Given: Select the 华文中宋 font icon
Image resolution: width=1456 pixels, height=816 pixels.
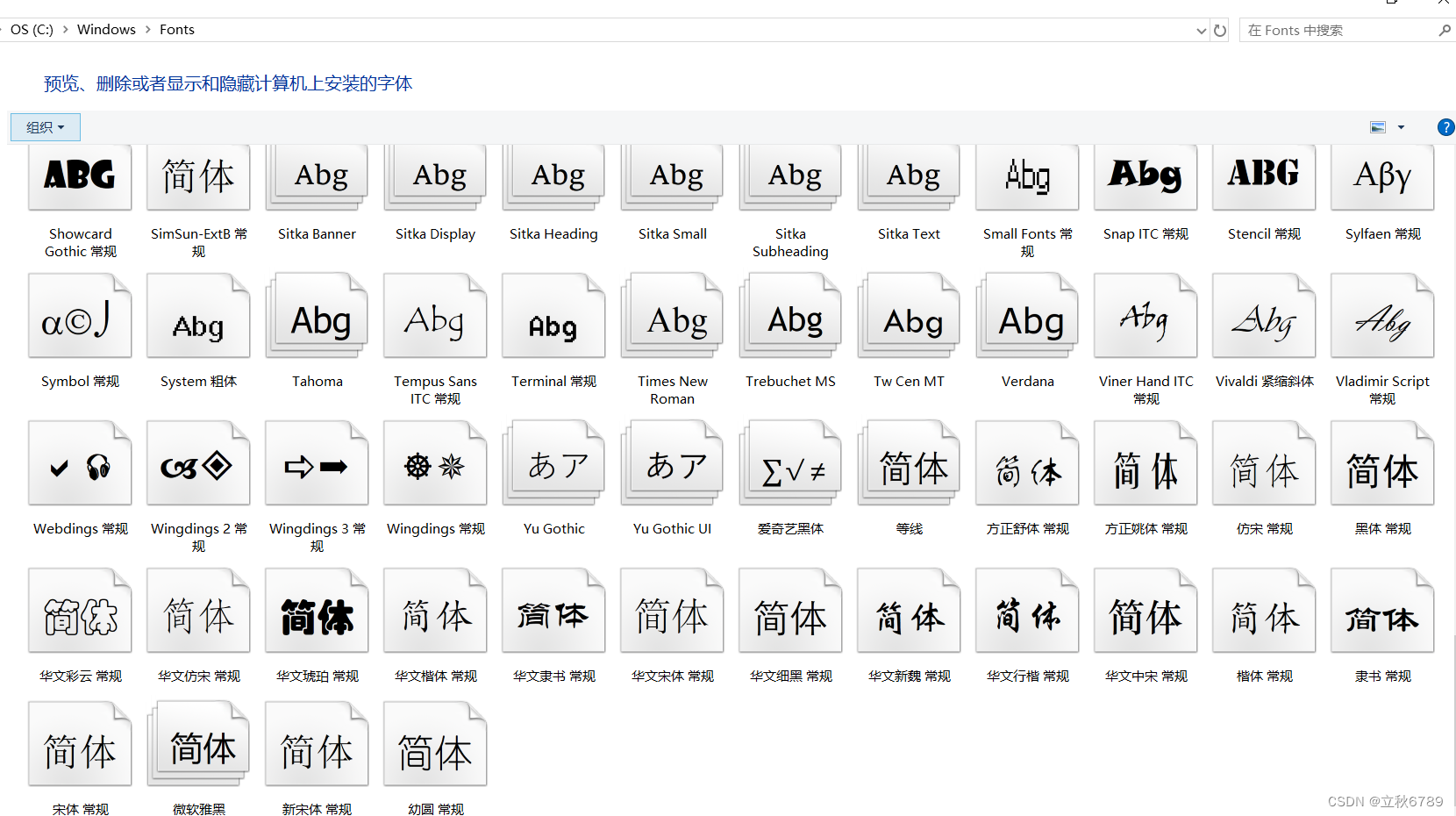Looking at the screenshot, I should click(1146, 611).
